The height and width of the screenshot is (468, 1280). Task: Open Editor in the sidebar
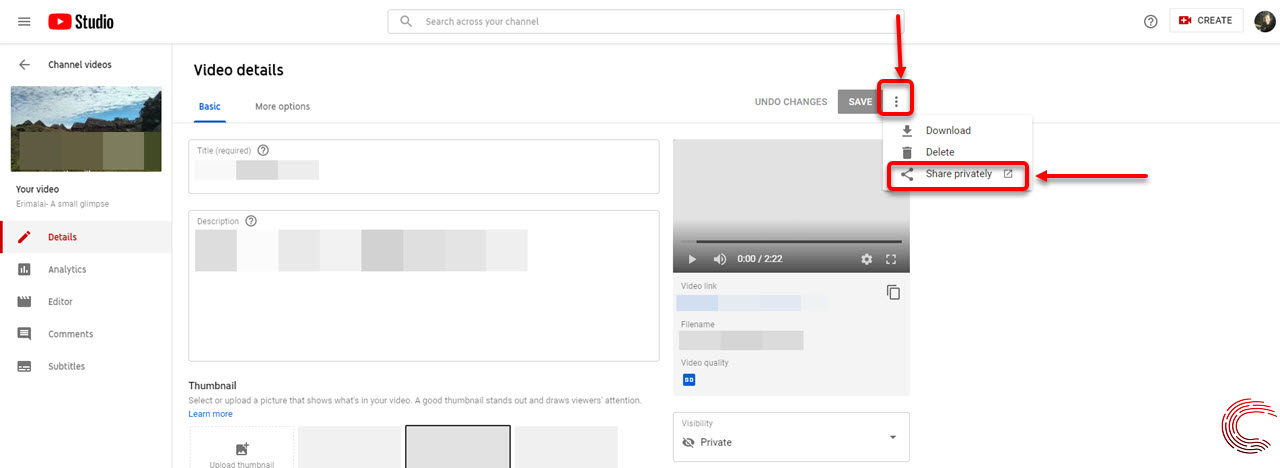pos(86,301)
